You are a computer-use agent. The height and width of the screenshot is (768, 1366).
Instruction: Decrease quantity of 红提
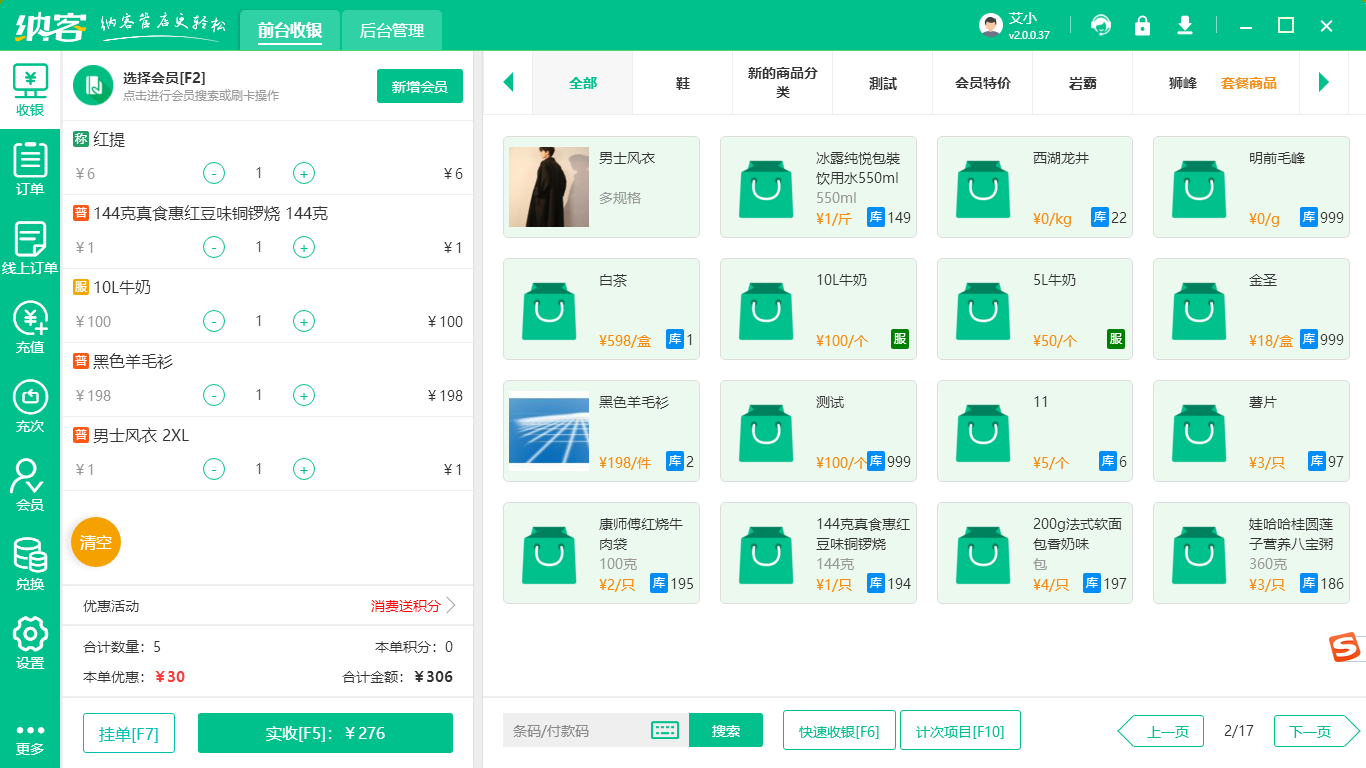click(x=214, y=173)
